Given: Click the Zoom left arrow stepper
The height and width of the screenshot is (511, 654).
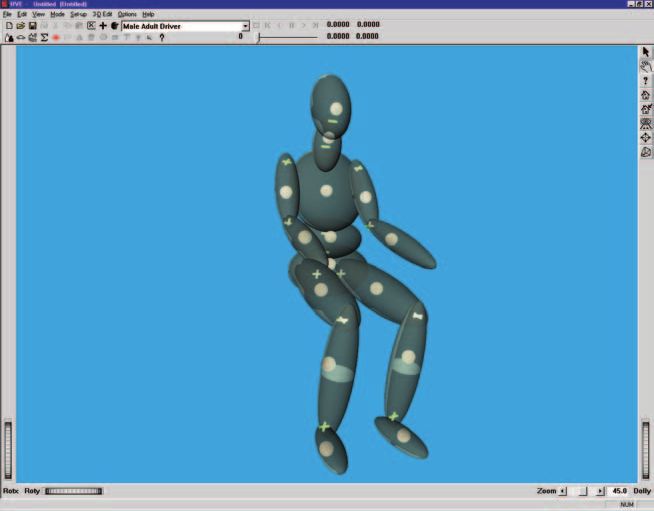Looking at the screenshot, I should coord(563,491).
